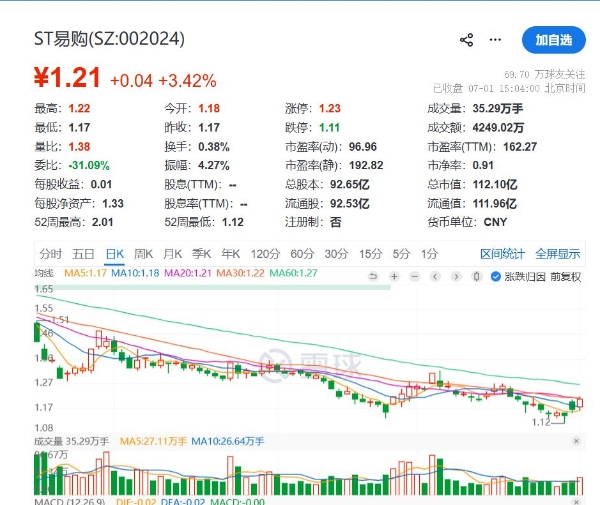Click the 52周最高 2.01 value
Screen dimensions: 600x505
click(103, 222)
